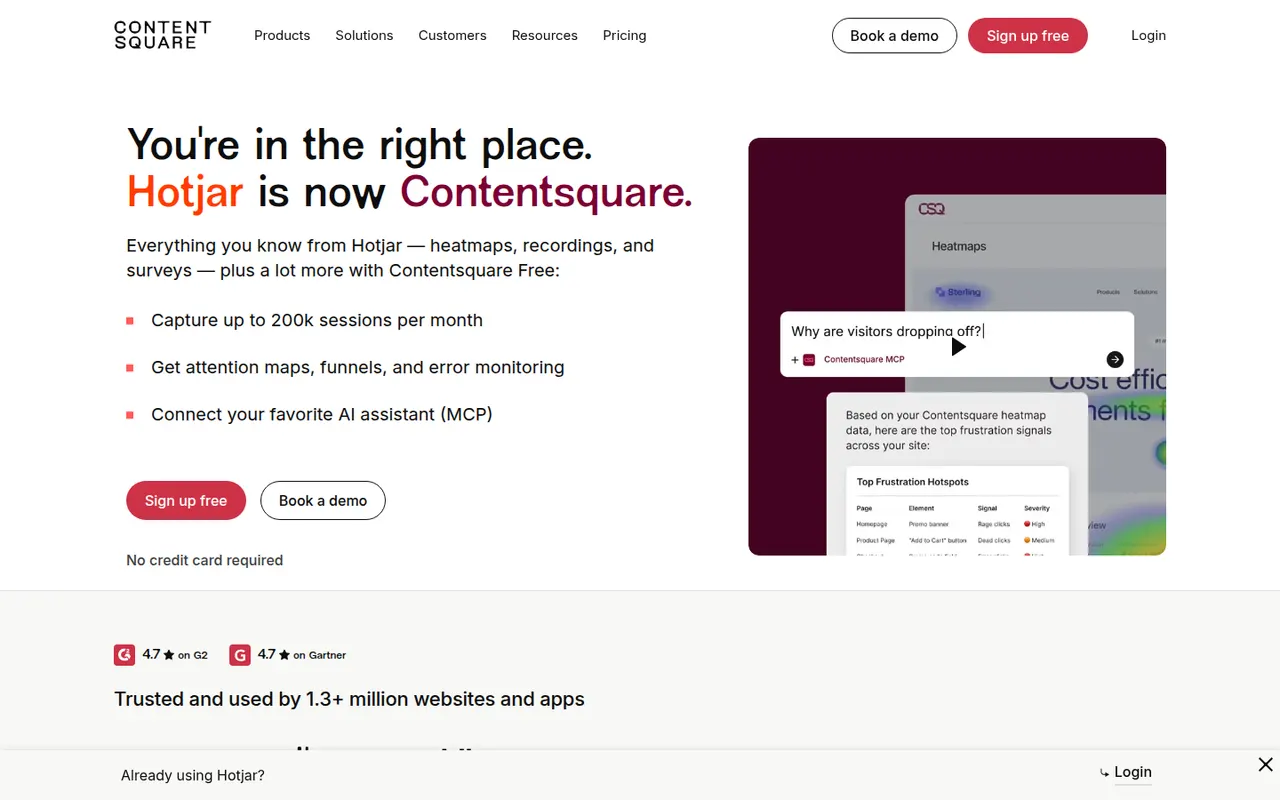
Task: Click the orange Hotjar word in the headline
Action: click(185, 191)
